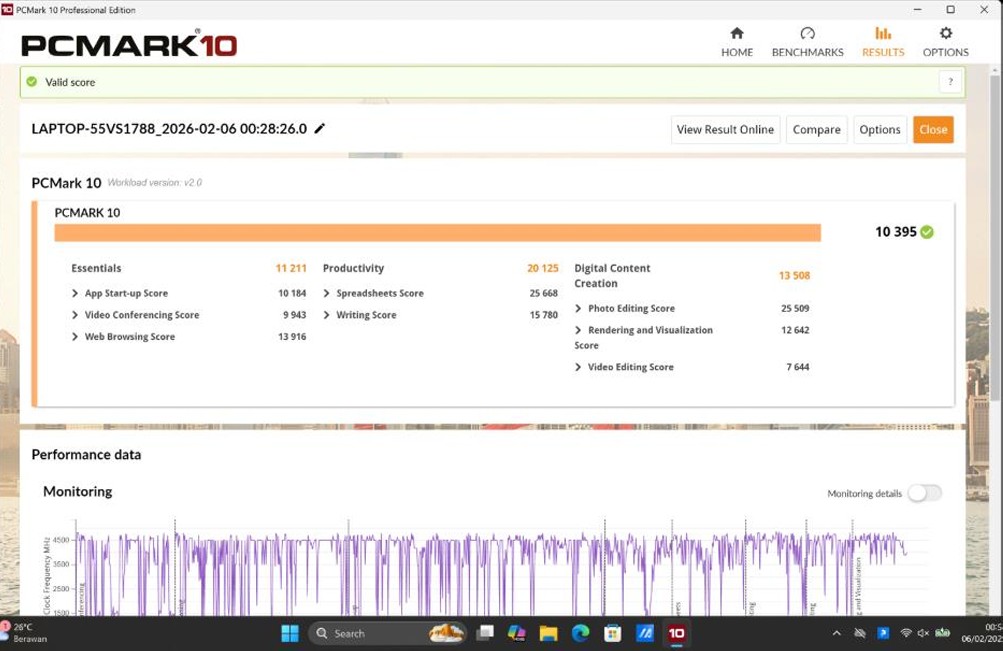Open Task View from taskbar

(486, 634)
